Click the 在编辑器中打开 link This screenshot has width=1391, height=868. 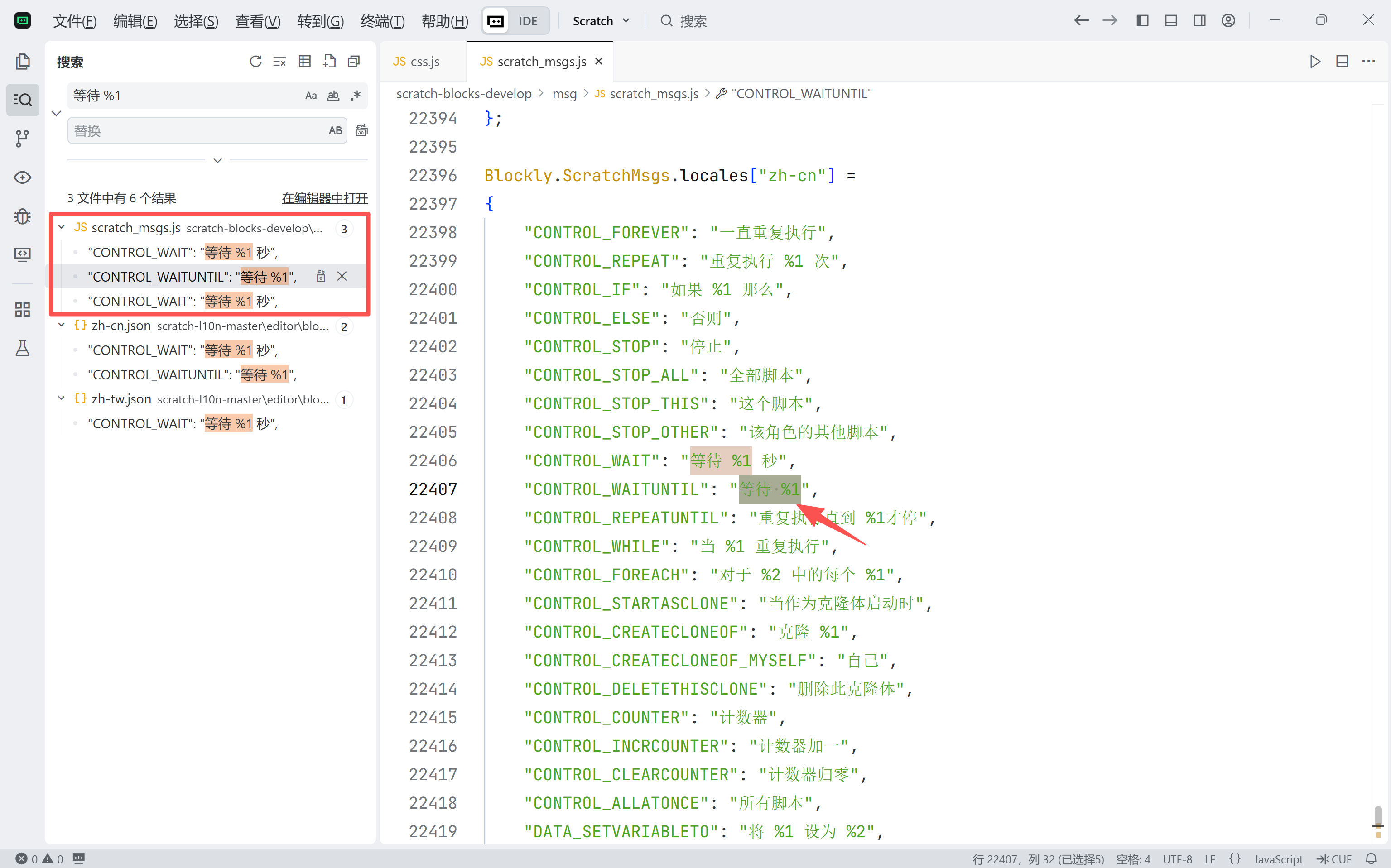[324, 198]
